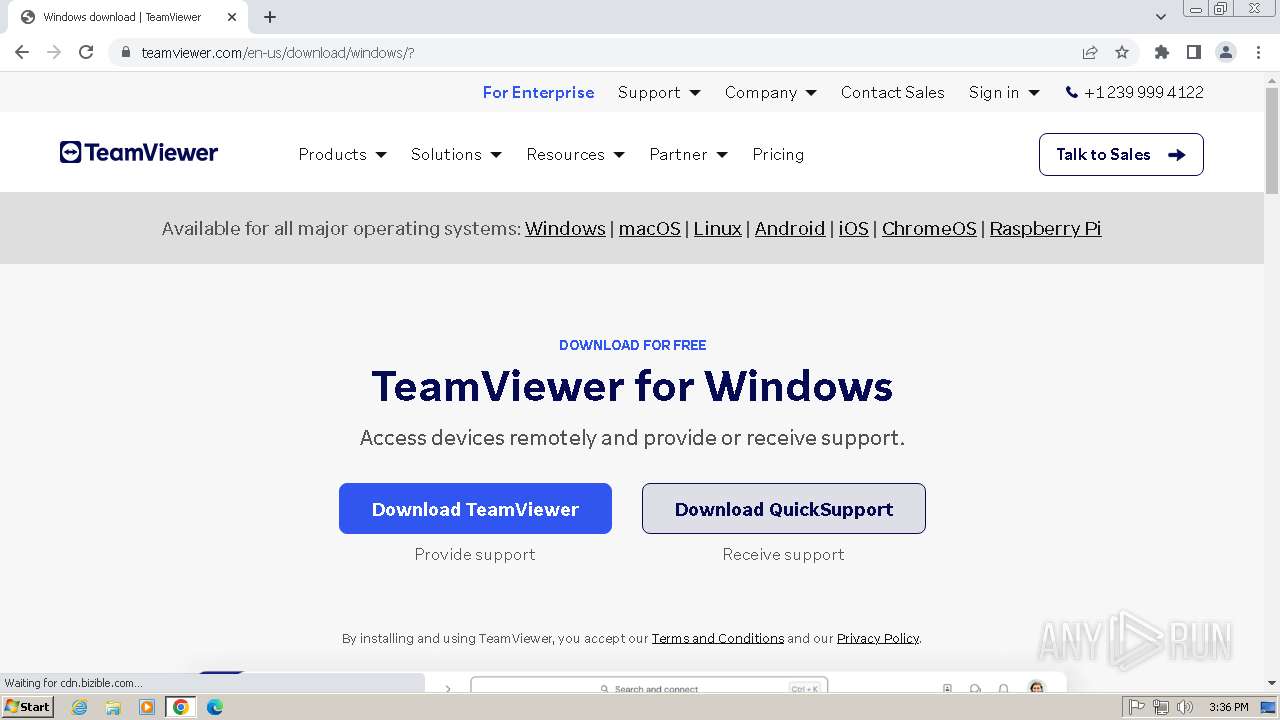The width and height of the screenshot is (1280, 720).
Task: Open volume speaker tray icon
Action: tap(1185, 707)
